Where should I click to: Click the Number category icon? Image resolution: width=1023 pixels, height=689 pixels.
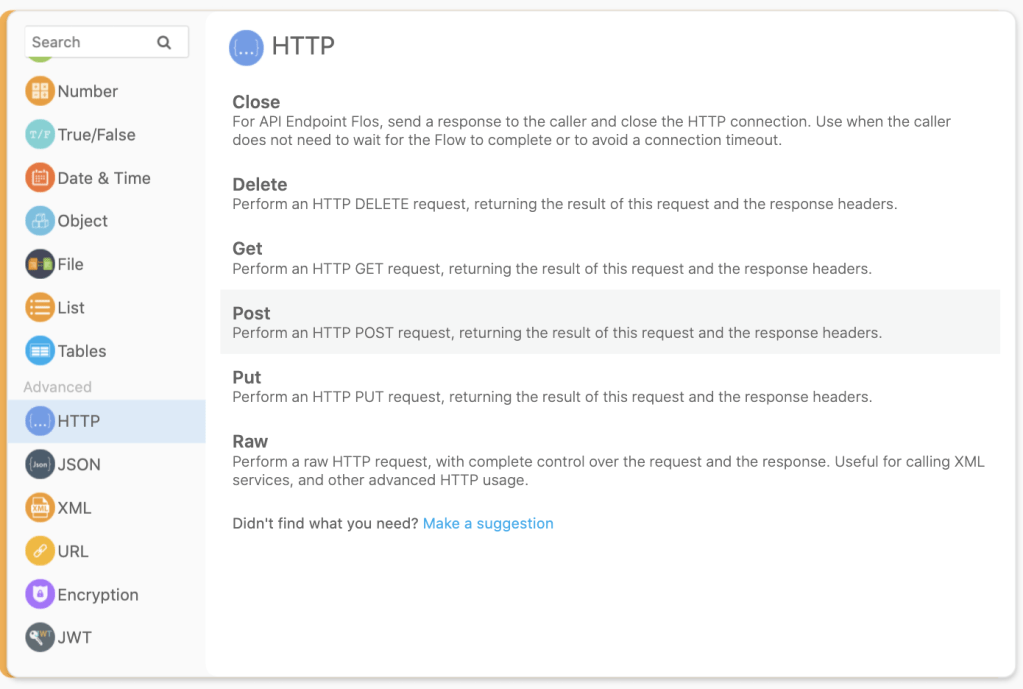coord(40,91)
